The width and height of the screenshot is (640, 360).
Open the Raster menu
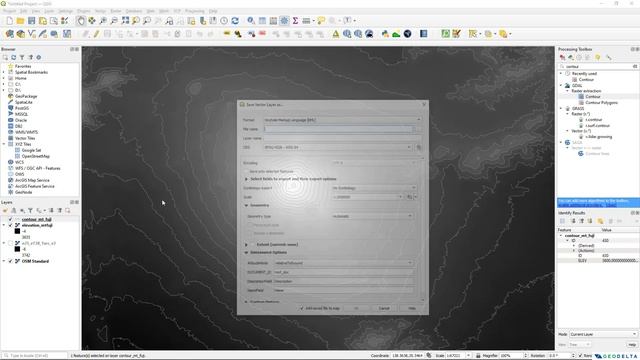coord(116,11)
